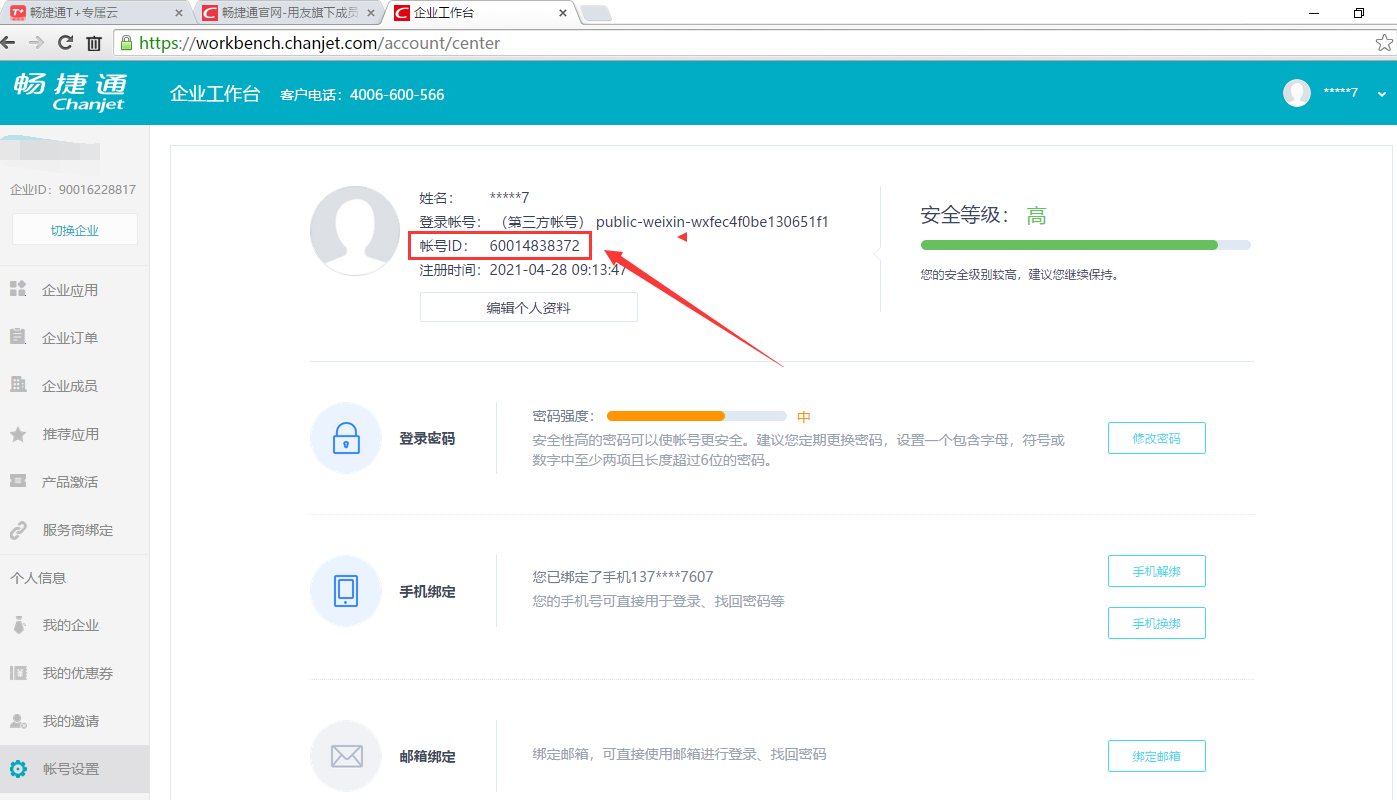This screenshot has height=800, width=1397.
Task: Click the large profile avatar picture
Action: pos(355,231)
